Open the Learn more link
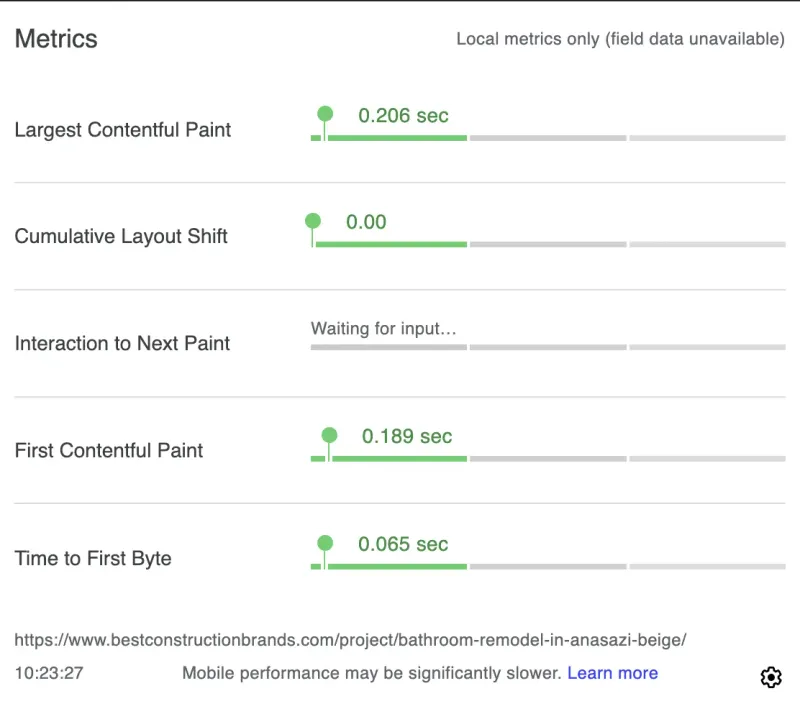The height and width of the screenshot is (709, 800). coord(611,673)
